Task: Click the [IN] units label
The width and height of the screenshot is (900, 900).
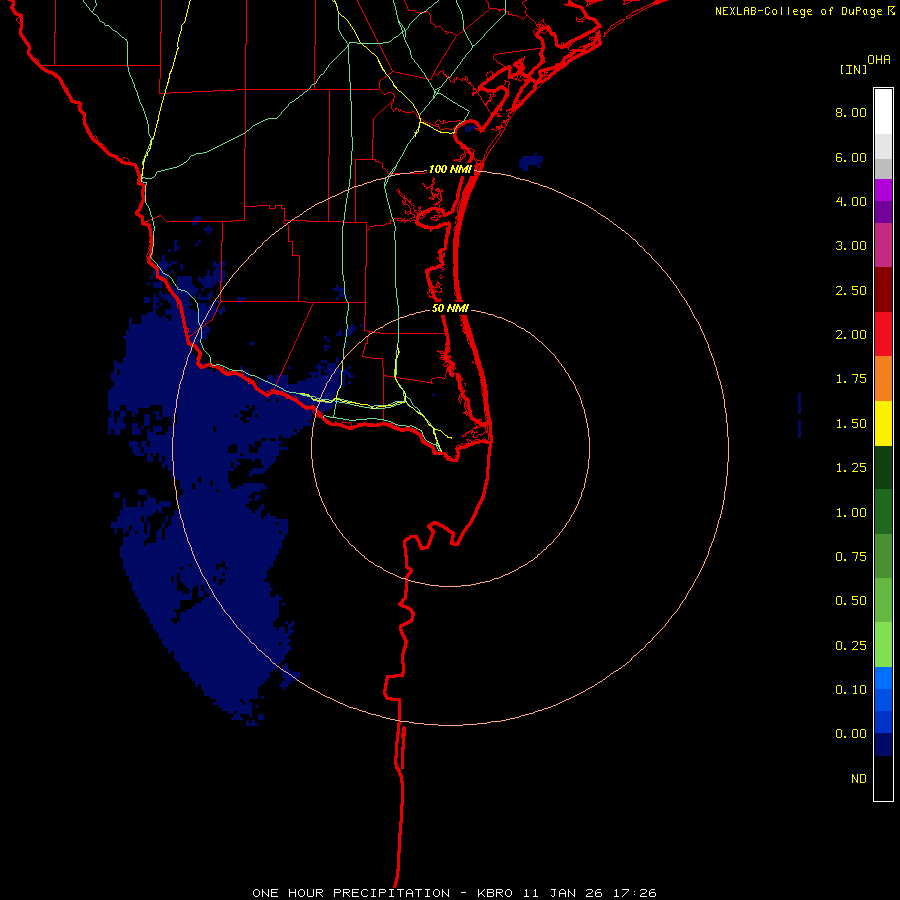Action: [x=854, y=69]
